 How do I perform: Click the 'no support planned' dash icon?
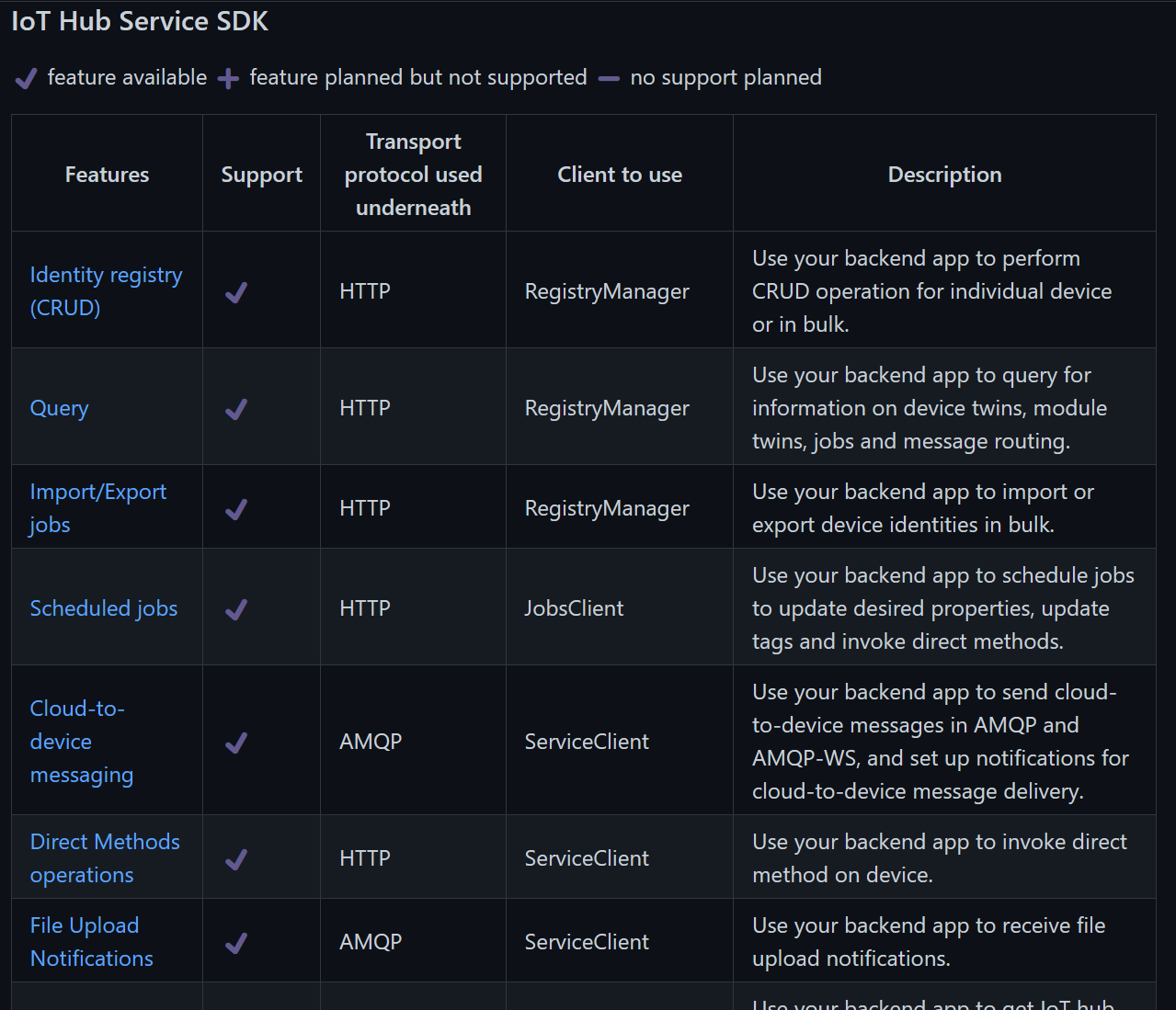click(x=609, y=79)
